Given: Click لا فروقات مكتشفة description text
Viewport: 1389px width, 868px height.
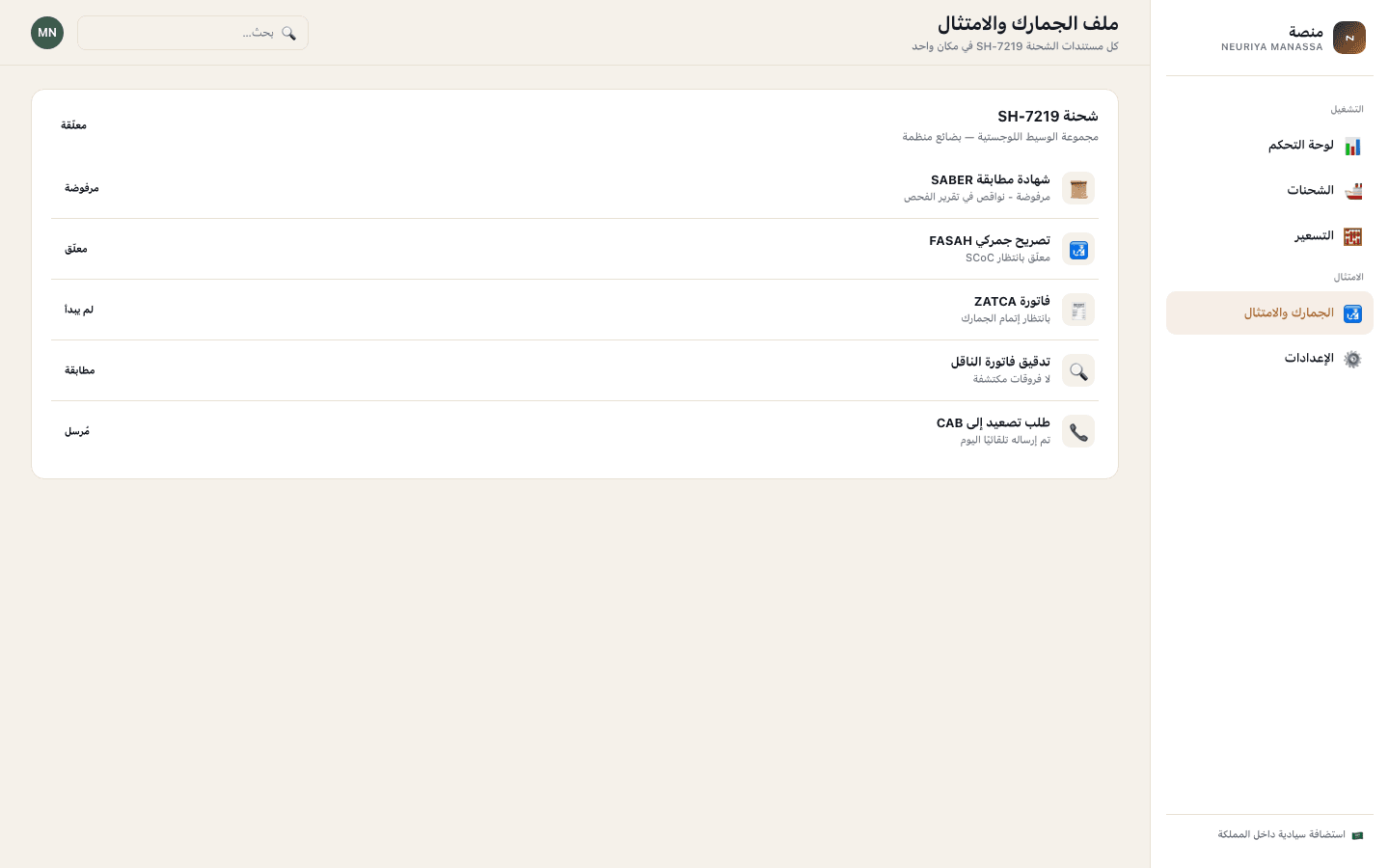Looking at the screenshot, I should (x=1012, y=380).
